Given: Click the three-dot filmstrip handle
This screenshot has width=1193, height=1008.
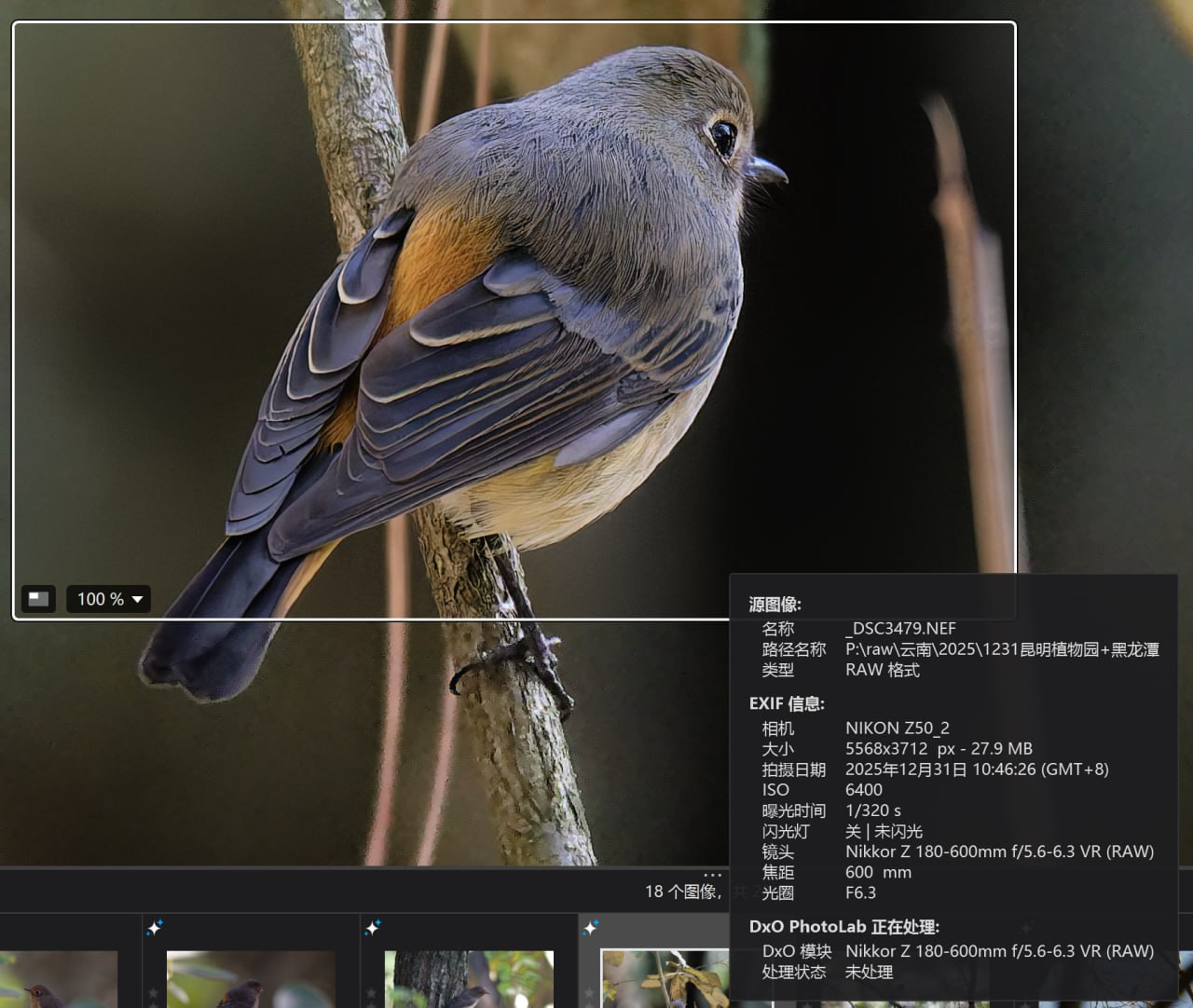Looking at the screenshot, I should (x=712, y=876).
